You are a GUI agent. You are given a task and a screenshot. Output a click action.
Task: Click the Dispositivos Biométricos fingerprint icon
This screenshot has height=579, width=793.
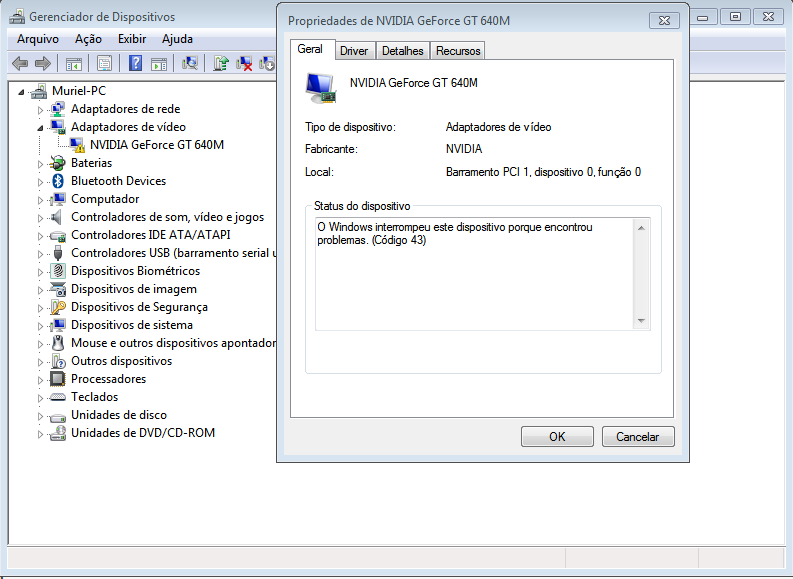58,271
